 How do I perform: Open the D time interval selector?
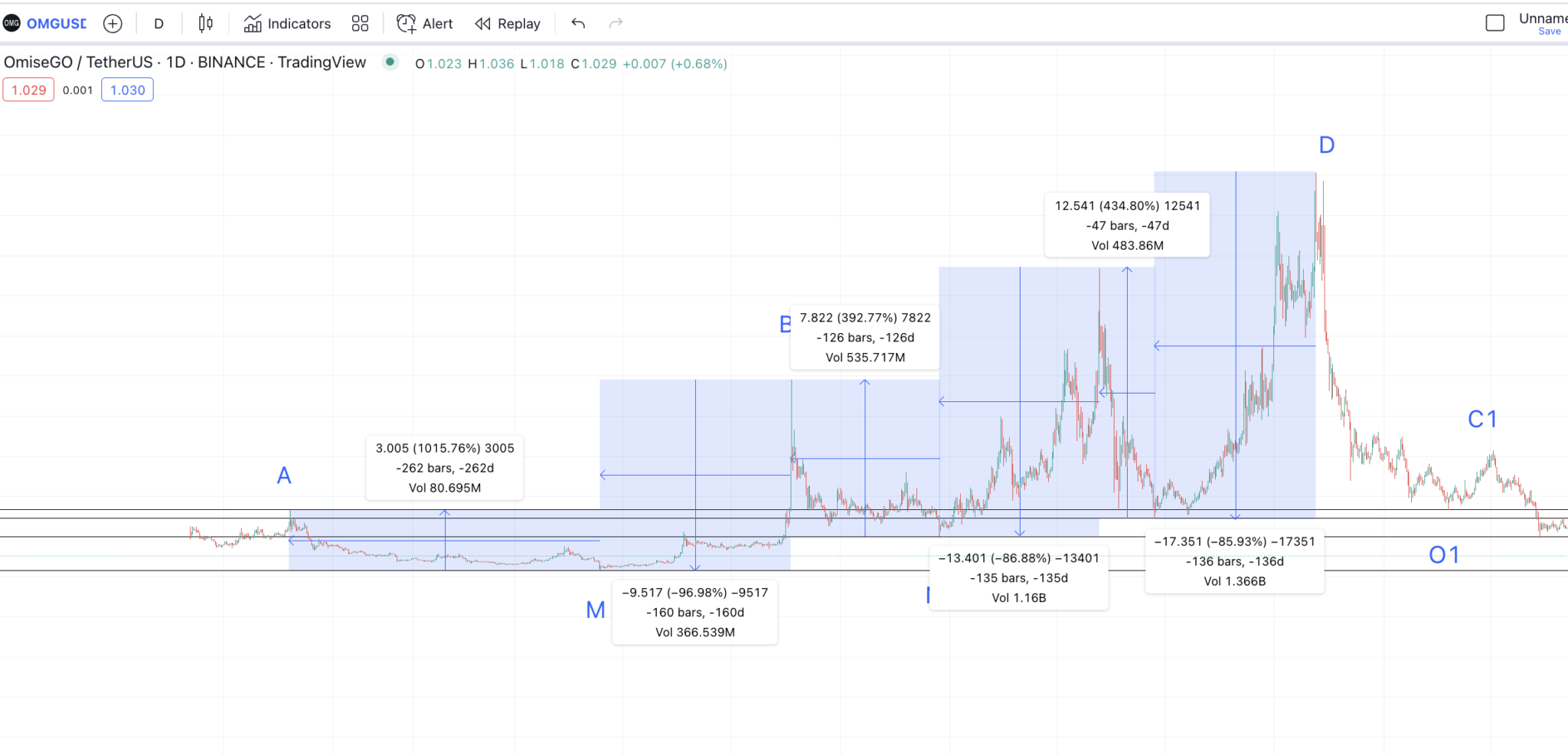tap(158, 24)
